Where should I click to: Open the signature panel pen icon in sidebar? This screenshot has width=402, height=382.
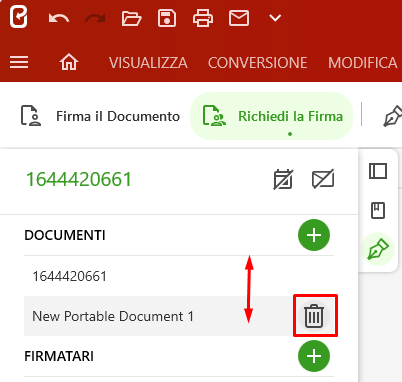(378, 249)
